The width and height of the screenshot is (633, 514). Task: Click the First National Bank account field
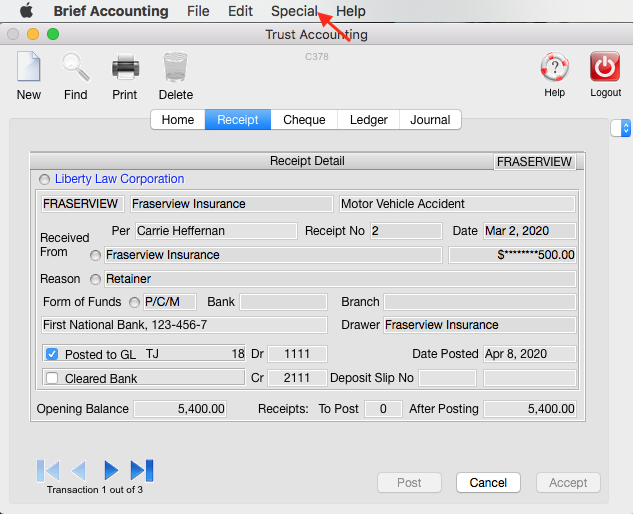pyautogui.click(x=184, y=325)
